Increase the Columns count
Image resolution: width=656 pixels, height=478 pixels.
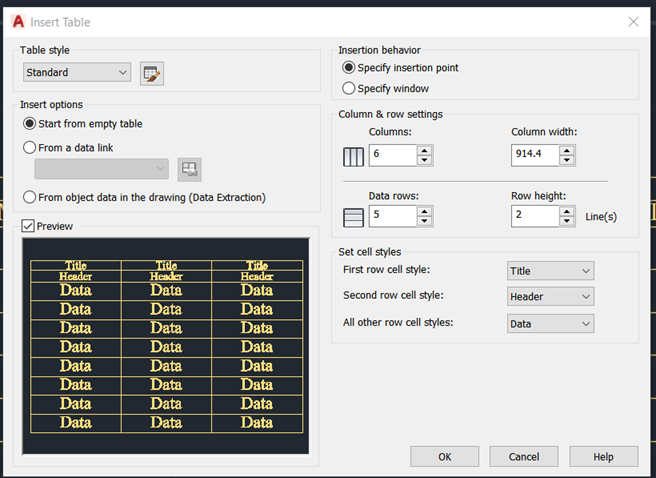pyautogui.click(x=424, y=151)
